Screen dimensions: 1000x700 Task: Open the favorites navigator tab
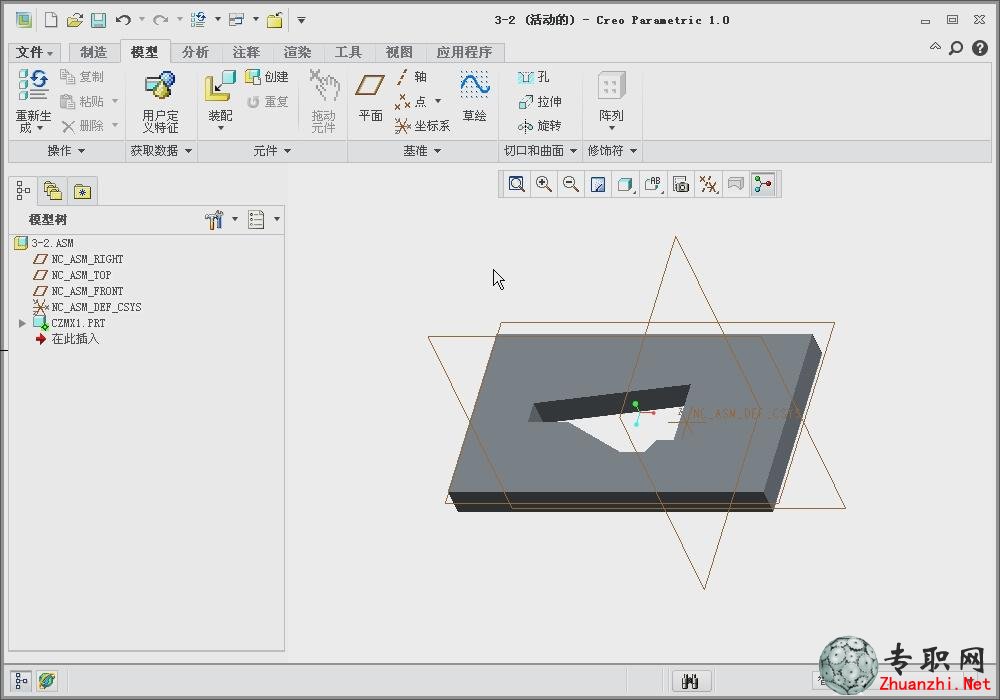pos(82,191)
